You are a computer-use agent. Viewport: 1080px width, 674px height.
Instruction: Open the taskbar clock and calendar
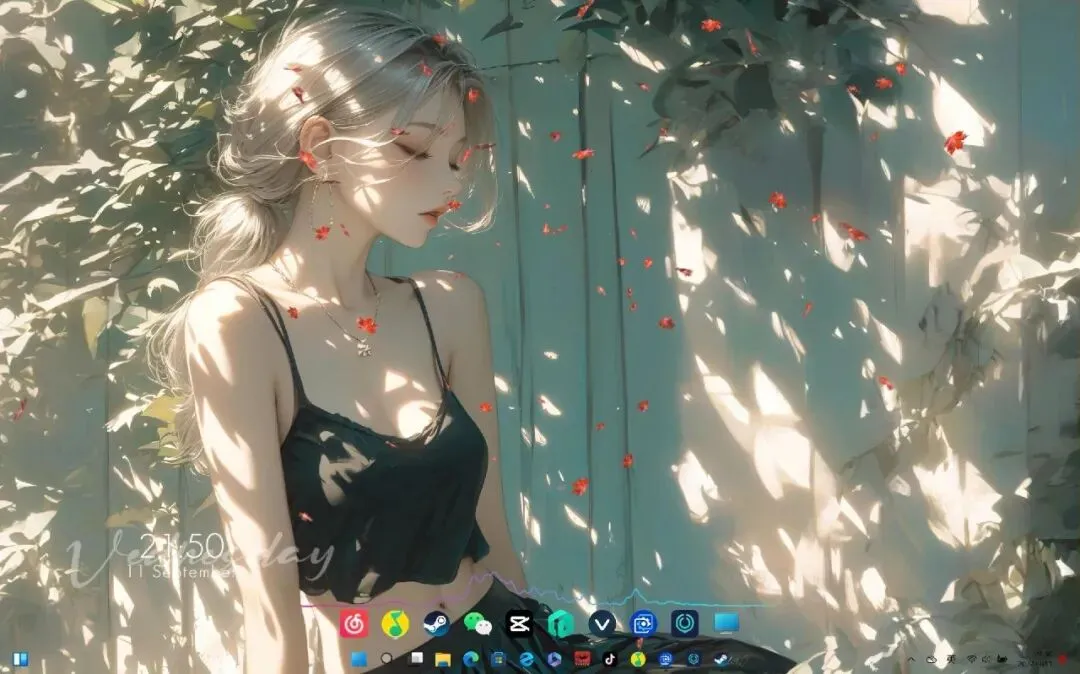(x=1035, y=659)
